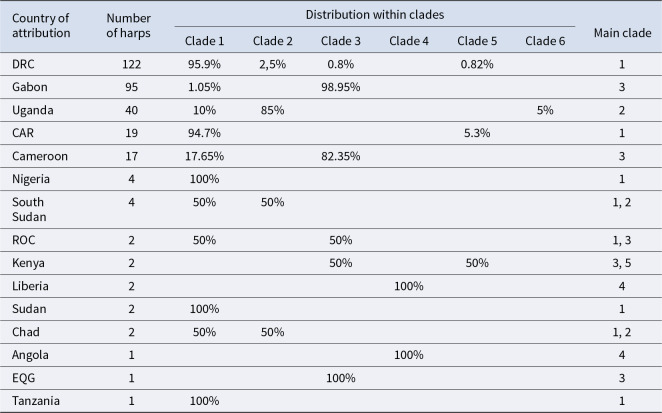This screenshot has height=413, width=662.
Task: Click the 'Distribution within clades' heading
Action: (374, 15)
